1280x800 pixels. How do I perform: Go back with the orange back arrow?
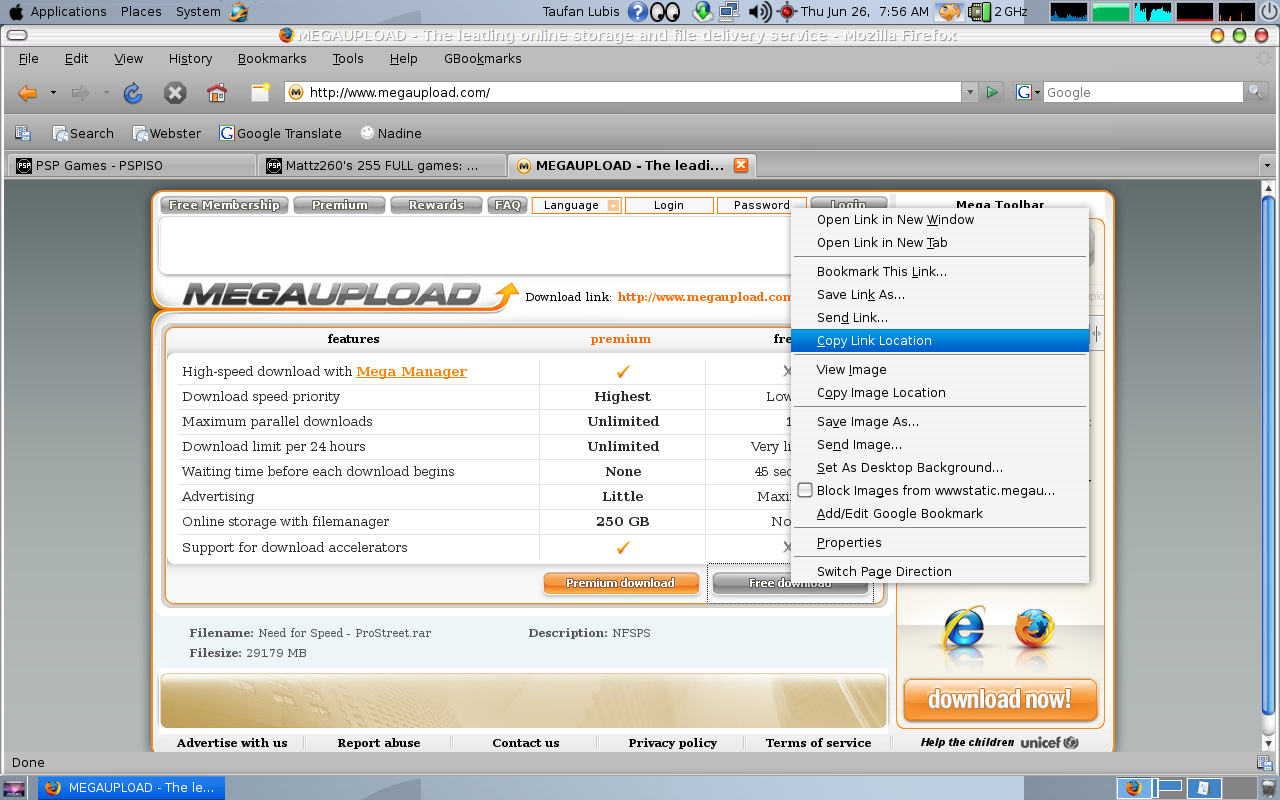tap(27, 93)
